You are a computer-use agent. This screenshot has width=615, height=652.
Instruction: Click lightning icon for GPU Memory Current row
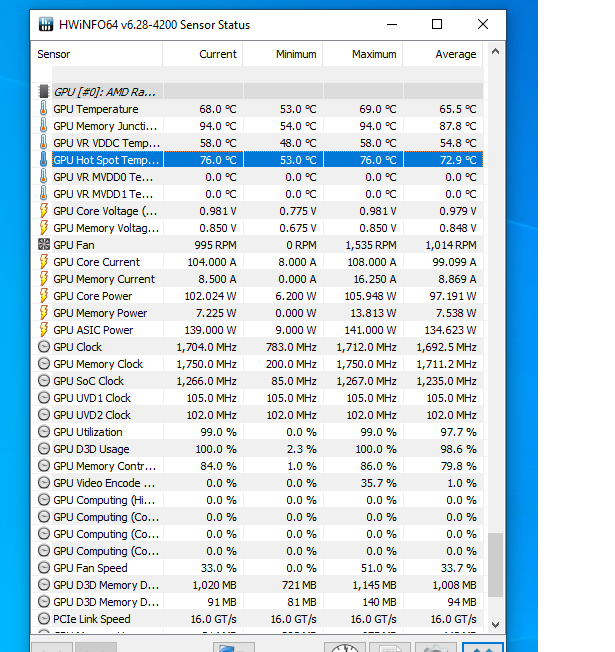pyautogui.click(x=44, y=279)
